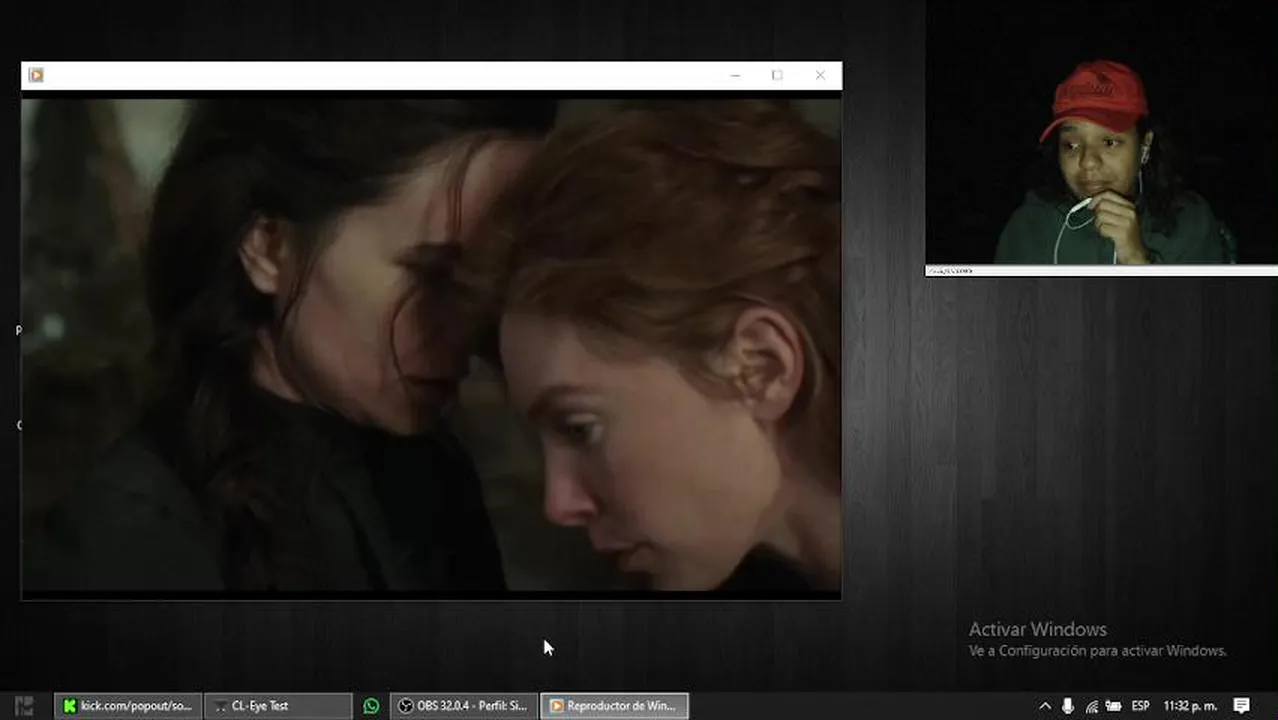Switch to the OBS 32.0.4 taskbar window
This screenshot has width=1278, height=720.
(x=464, y=706)
